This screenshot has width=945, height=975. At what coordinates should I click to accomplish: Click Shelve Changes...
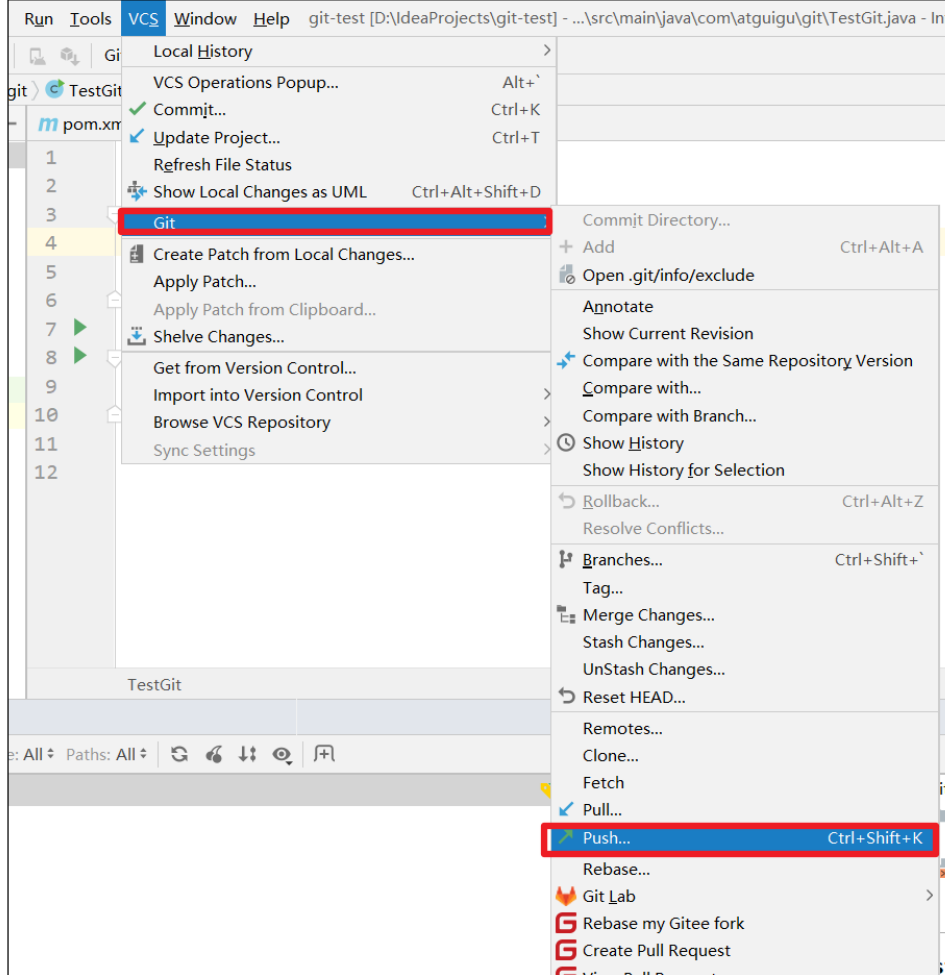tap(338, 336)
